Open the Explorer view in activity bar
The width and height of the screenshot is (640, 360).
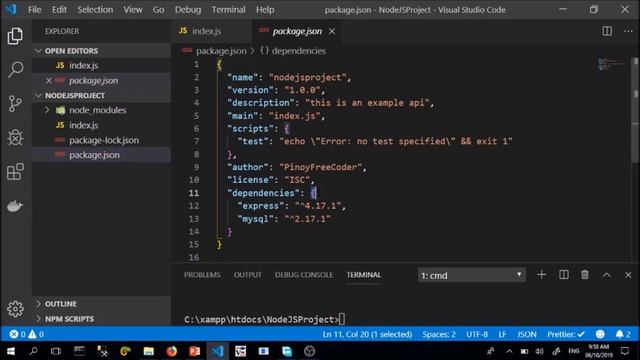tap(15, 36)
